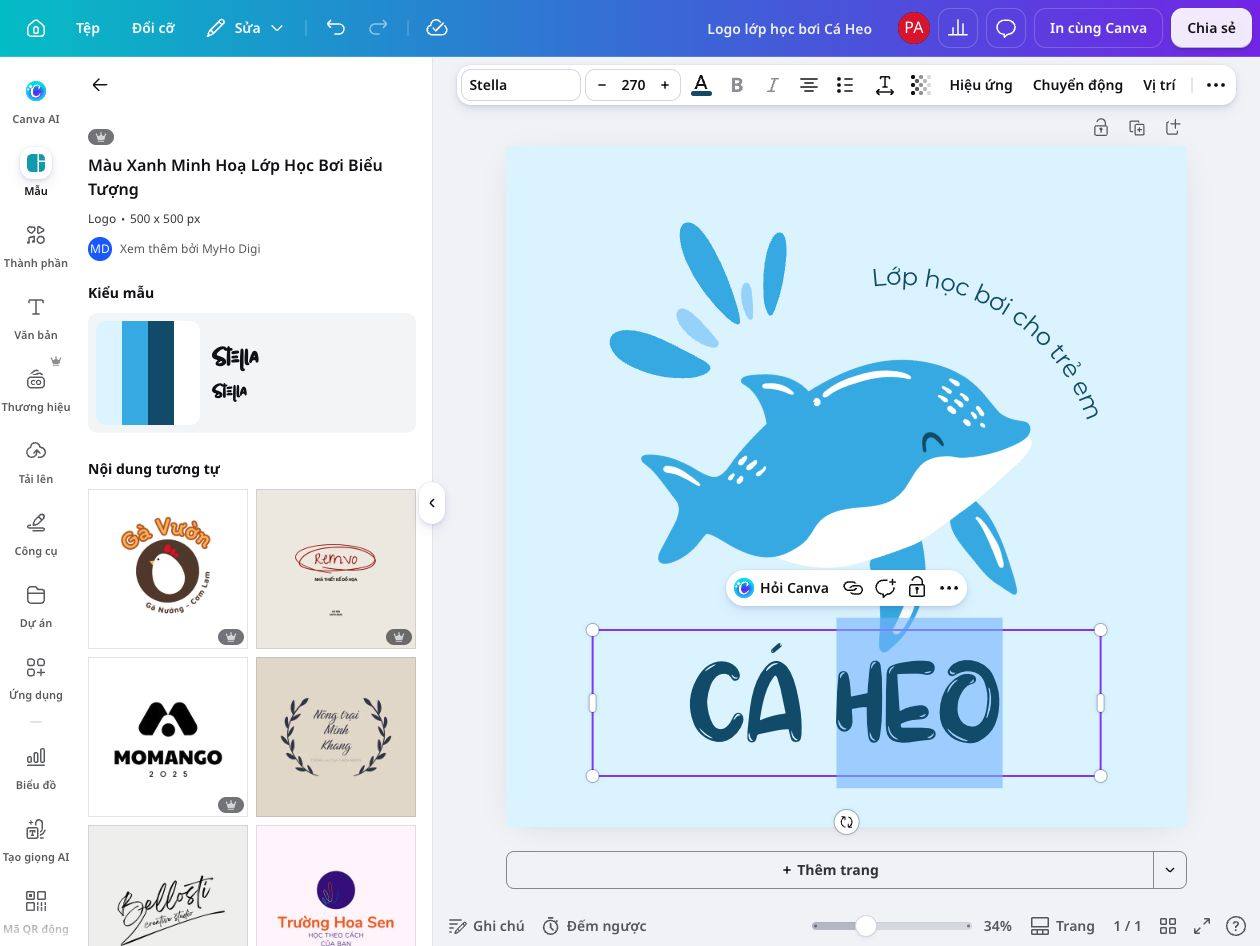
Task: Click the In cùng Canva button
Action: tap(1098, 28)
